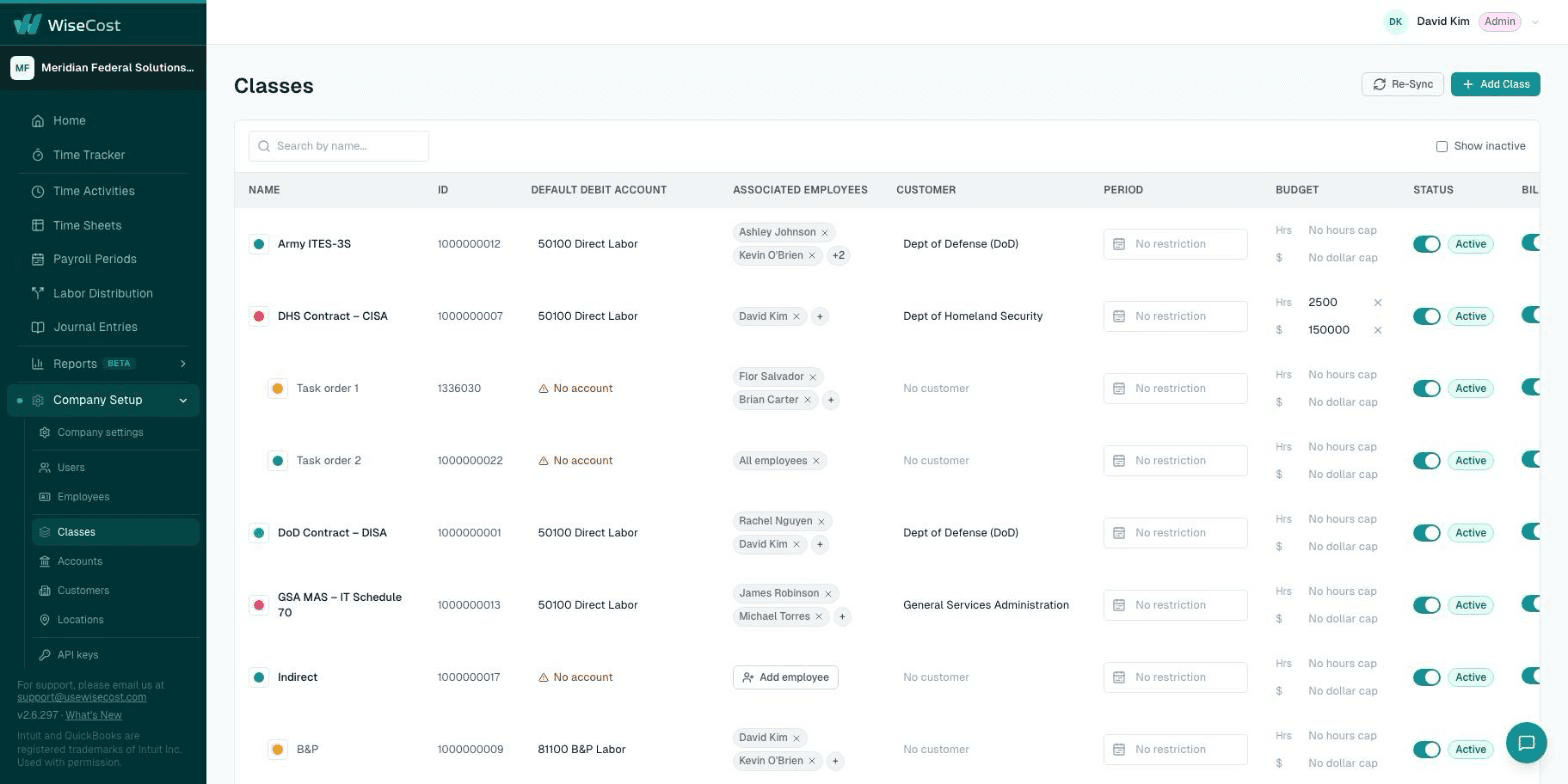Clear the 2500 hours budget value

[x=1377, y=302]
